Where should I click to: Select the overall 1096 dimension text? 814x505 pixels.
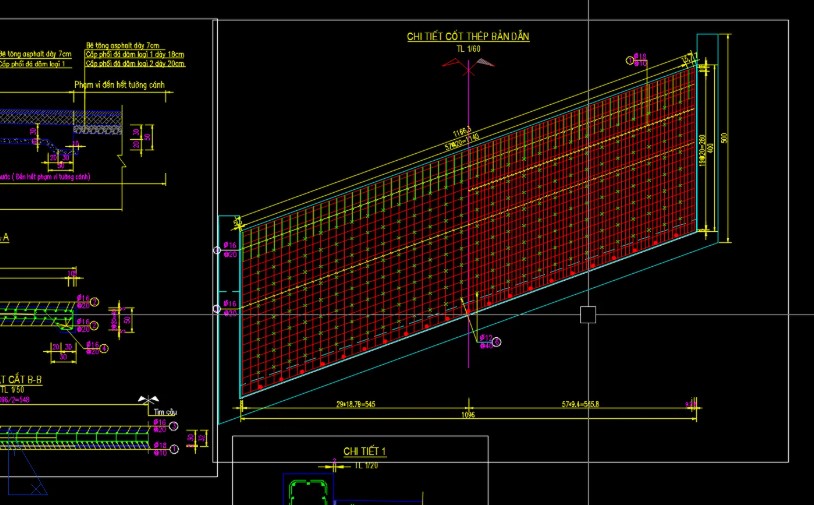[467, 413]
